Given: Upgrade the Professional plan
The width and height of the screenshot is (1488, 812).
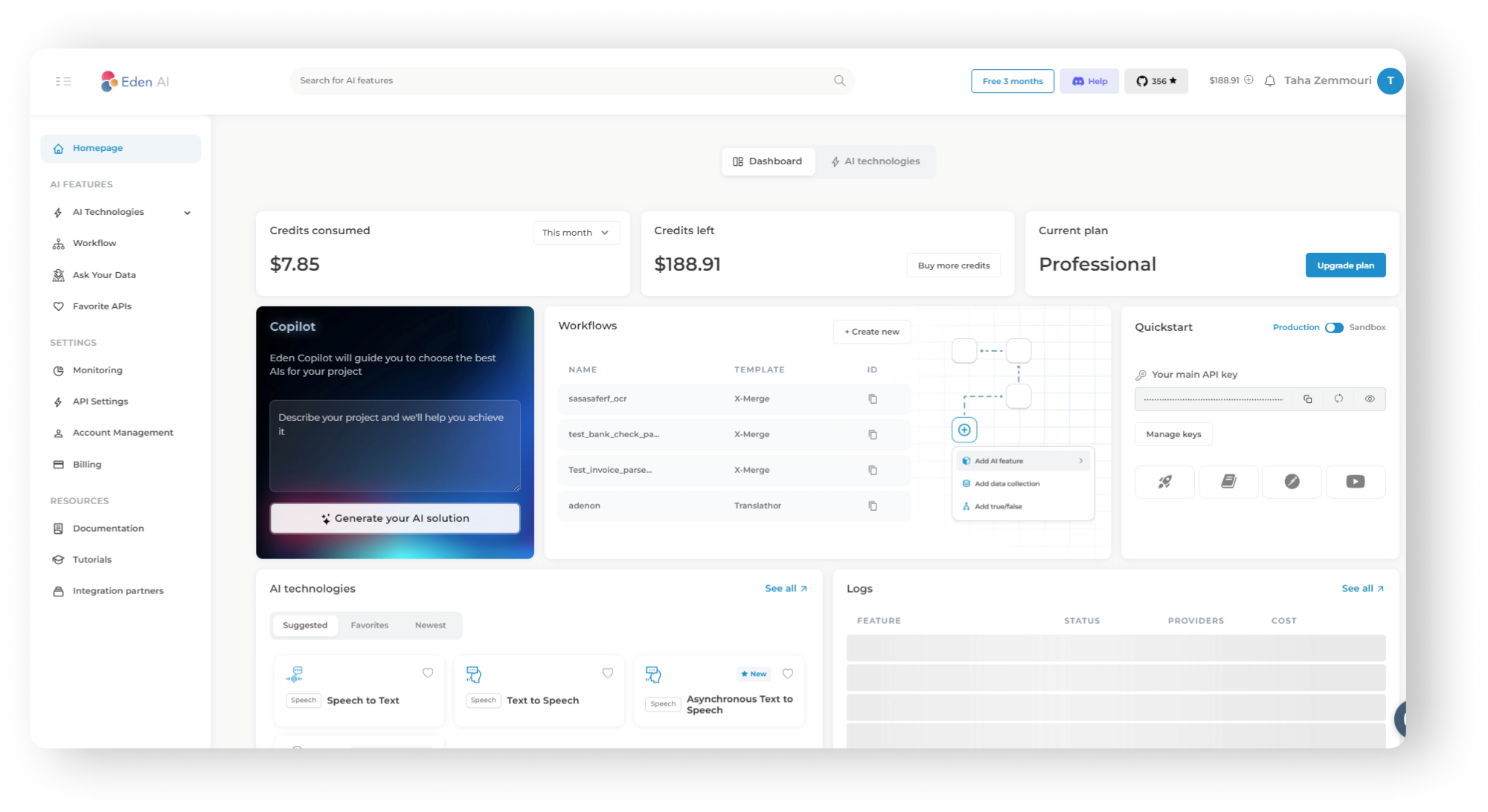Looking at the screenshot, I should [x=1345, y=265].
